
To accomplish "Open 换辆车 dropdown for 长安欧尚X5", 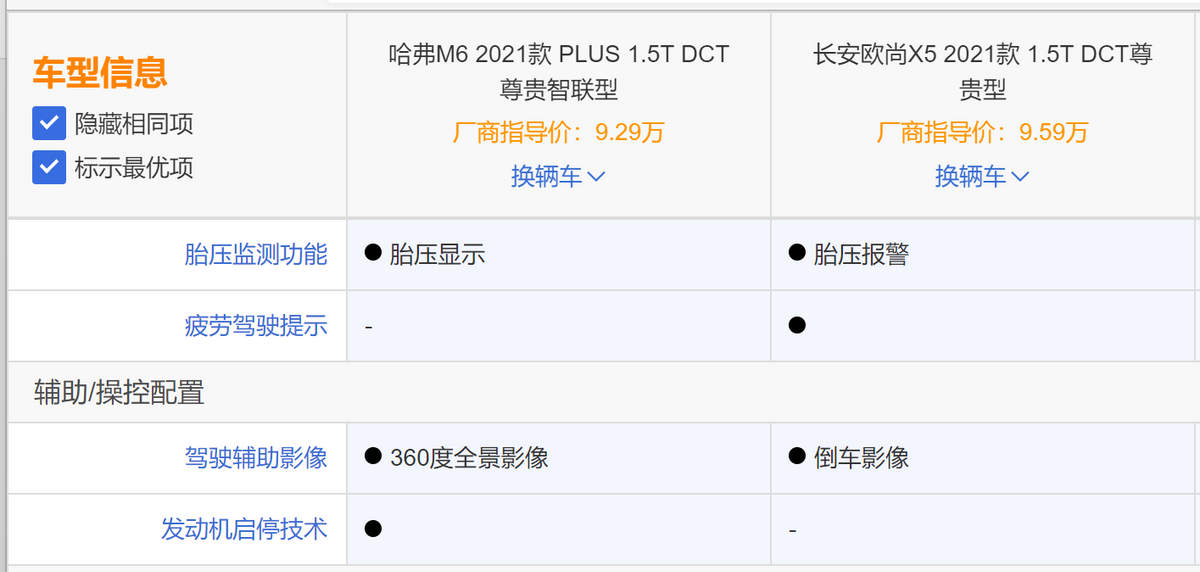I will click(982, 177).
